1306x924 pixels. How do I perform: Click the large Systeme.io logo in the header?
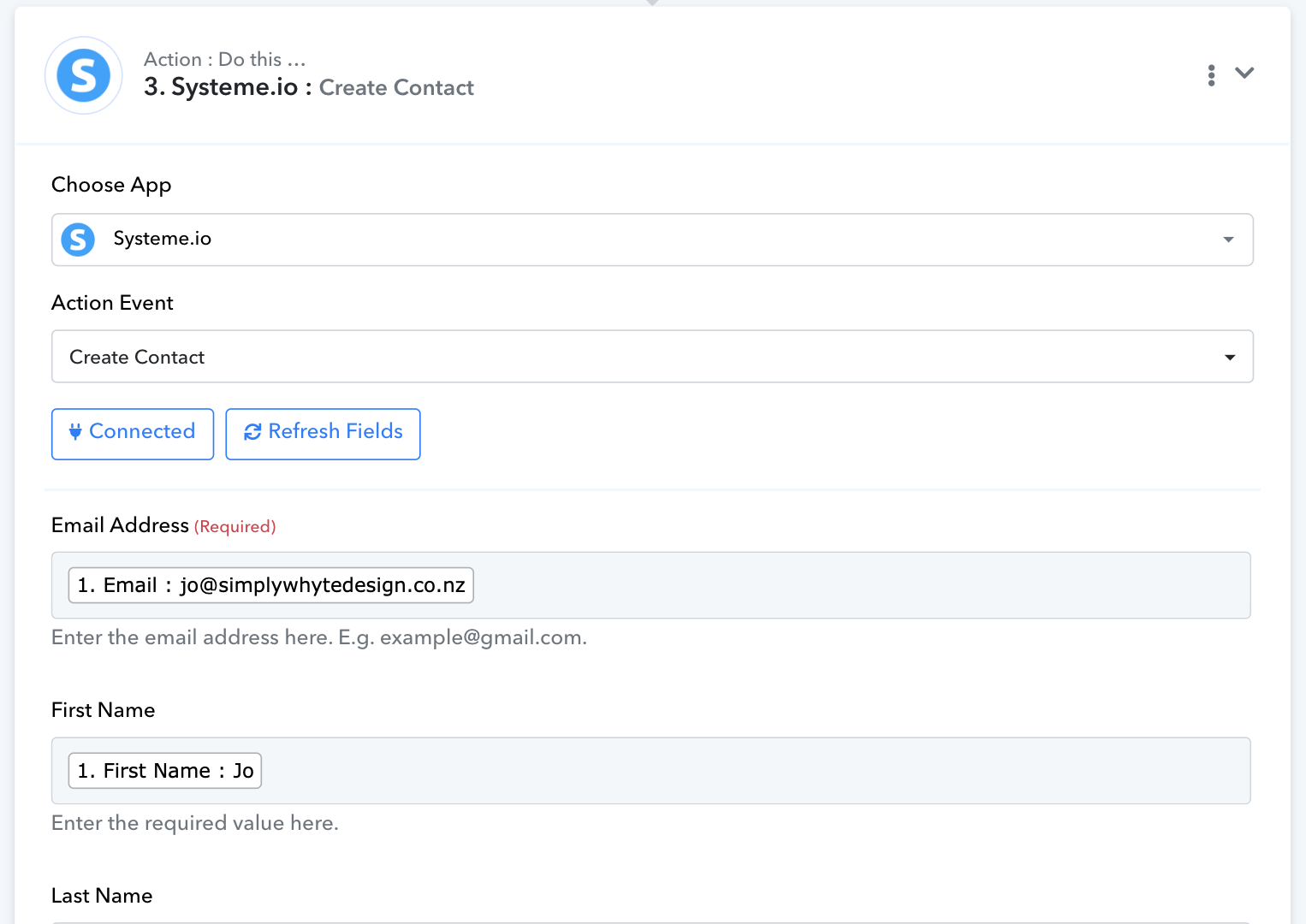click(x=84, y=75)
